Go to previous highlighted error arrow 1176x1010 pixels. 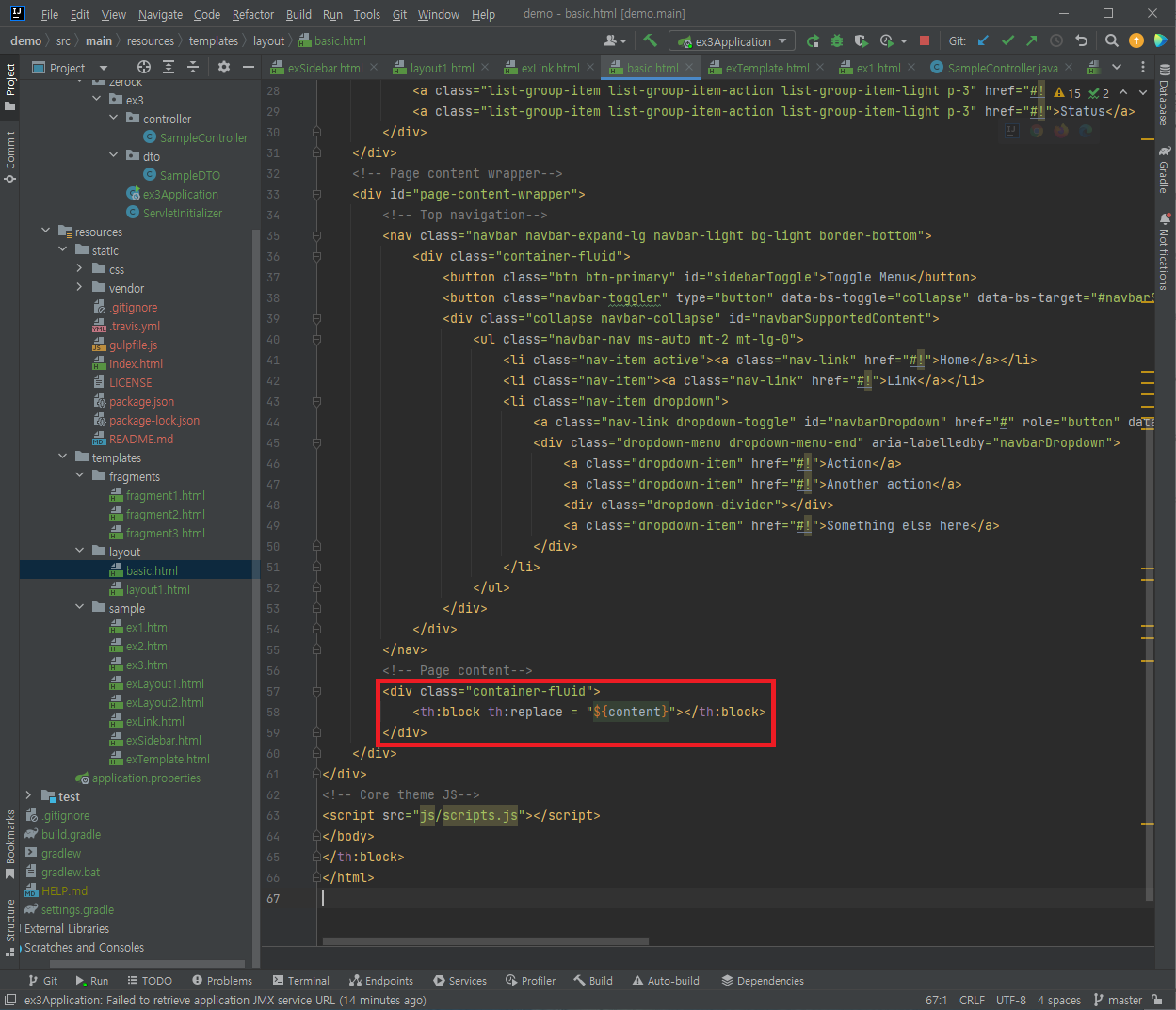click(x=1123, y=92)
